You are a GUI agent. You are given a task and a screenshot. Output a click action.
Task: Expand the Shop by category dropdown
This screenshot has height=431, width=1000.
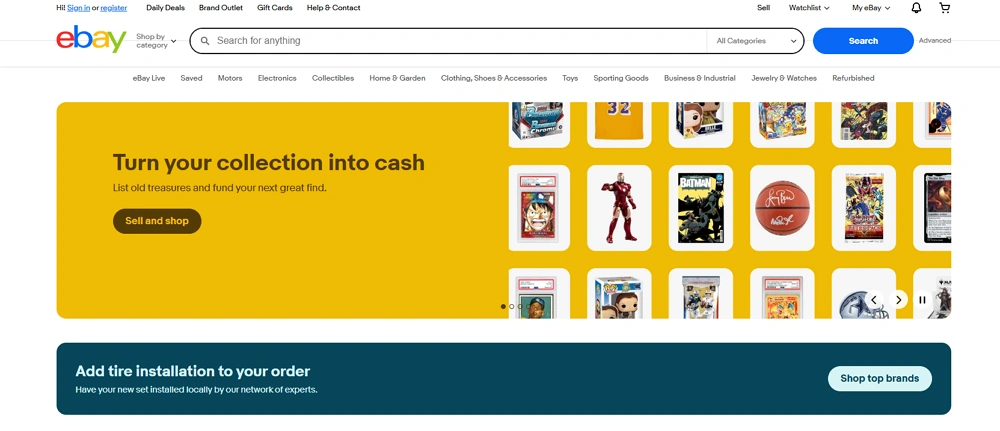coord(156,41)
